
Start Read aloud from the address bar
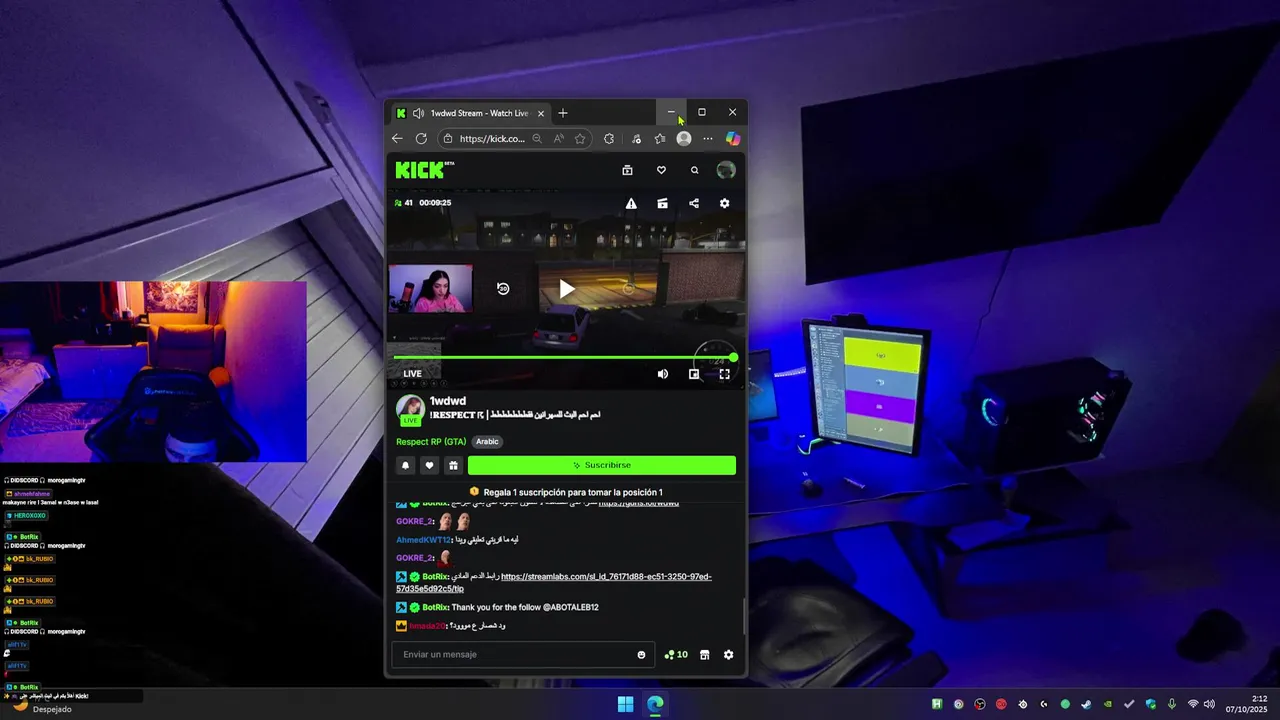pyautogui.click(x=559, y=139)
